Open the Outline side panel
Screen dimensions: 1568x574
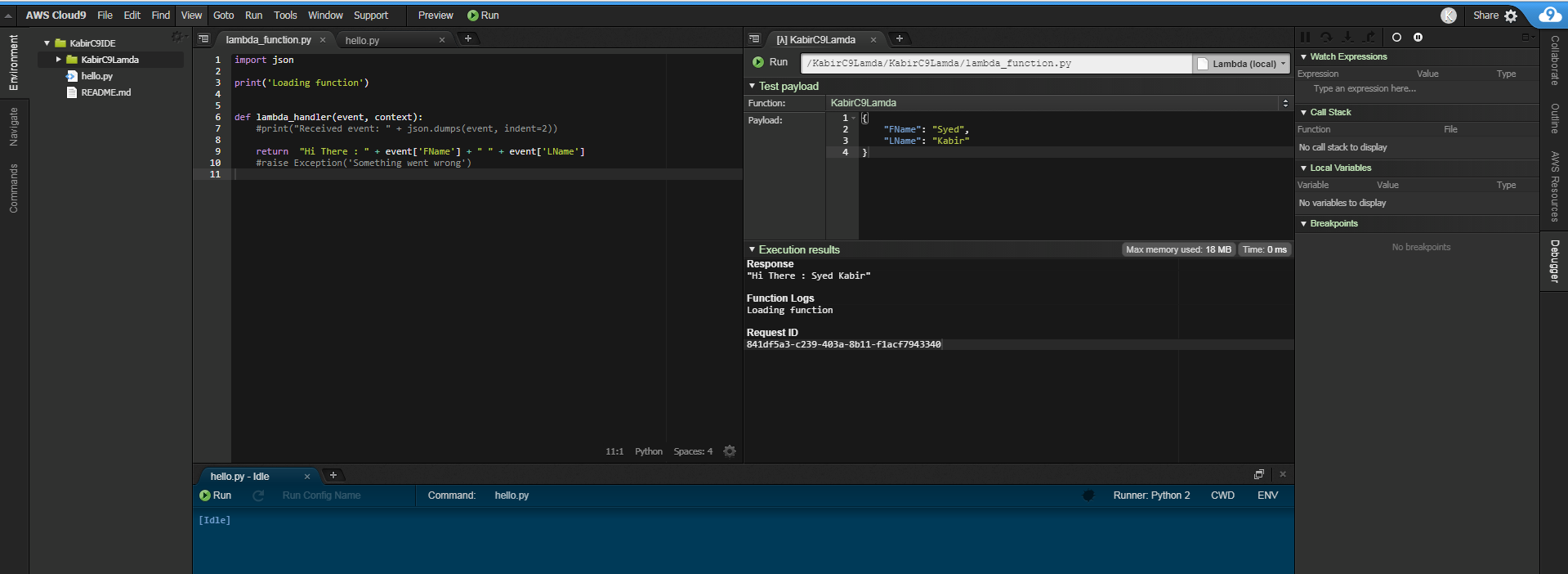click(1554, 119)
